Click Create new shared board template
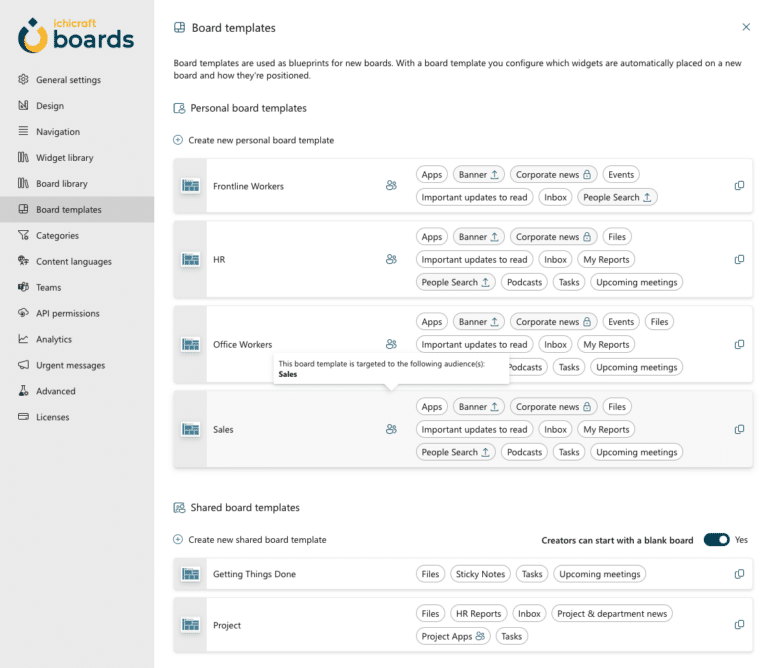768x668 pixels. 257,540
